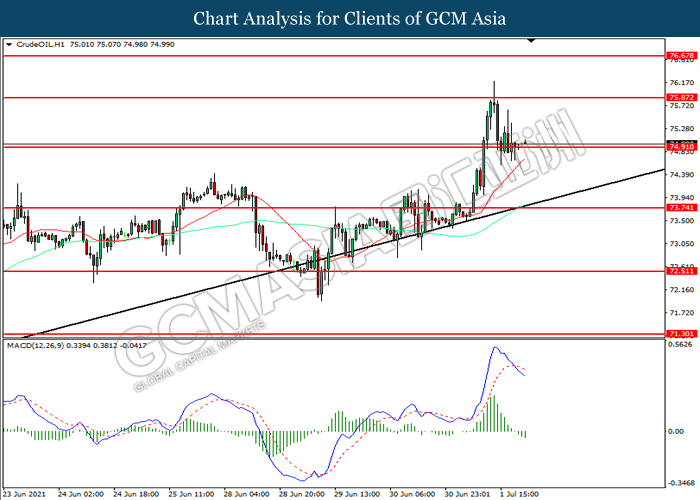Click the 75.720 price axis value
The width and height of the screenshot is (700, 500).
[682, 106]
